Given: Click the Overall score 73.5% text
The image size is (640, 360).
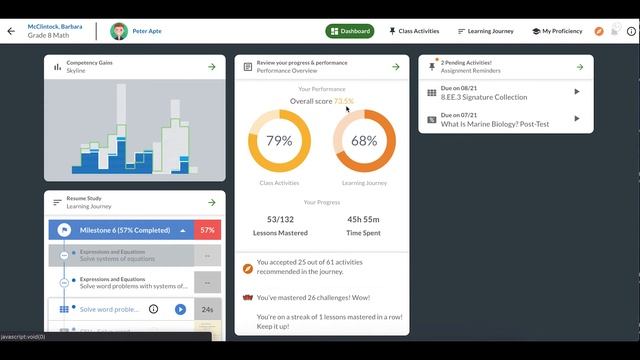Looking at the screenshot, I should click(x=322, y=101).
